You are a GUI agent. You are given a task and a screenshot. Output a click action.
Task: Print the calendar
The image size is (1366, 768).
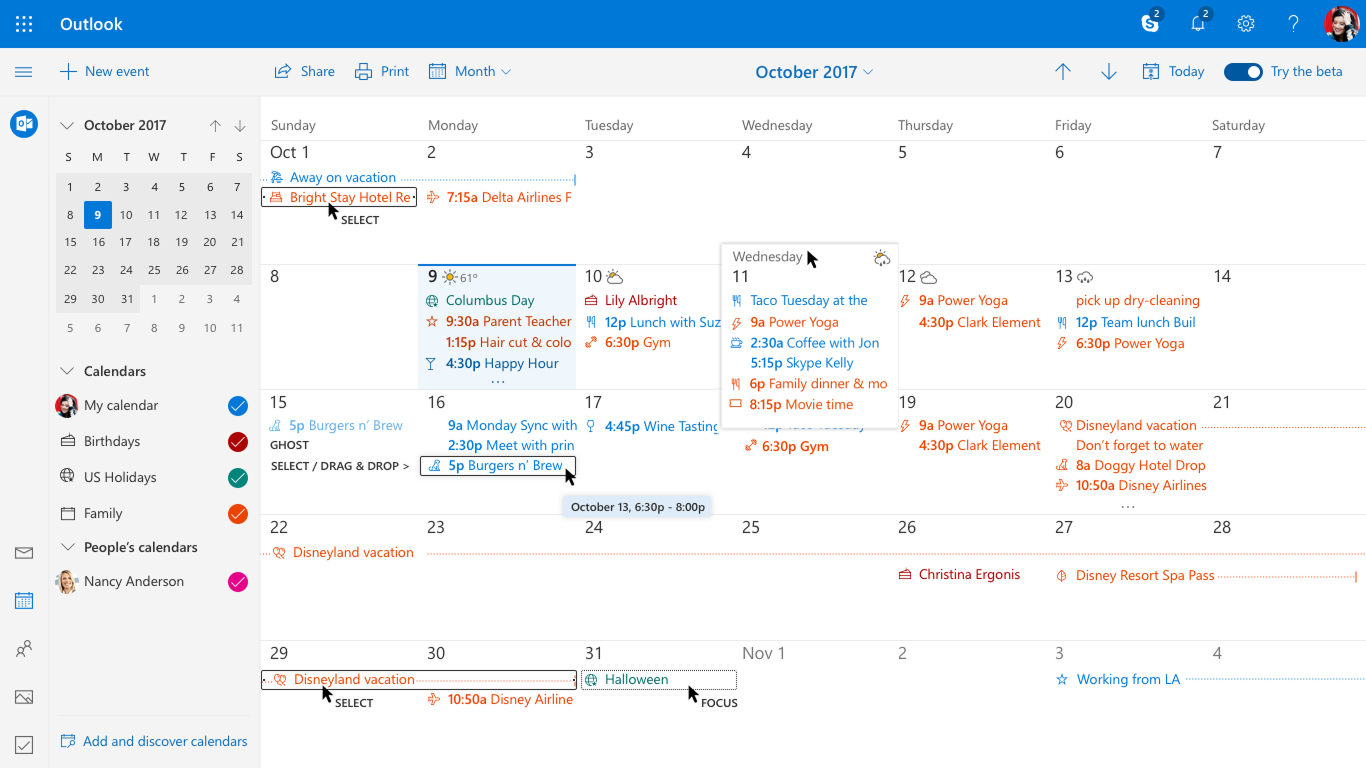click(x=383, y=72)
